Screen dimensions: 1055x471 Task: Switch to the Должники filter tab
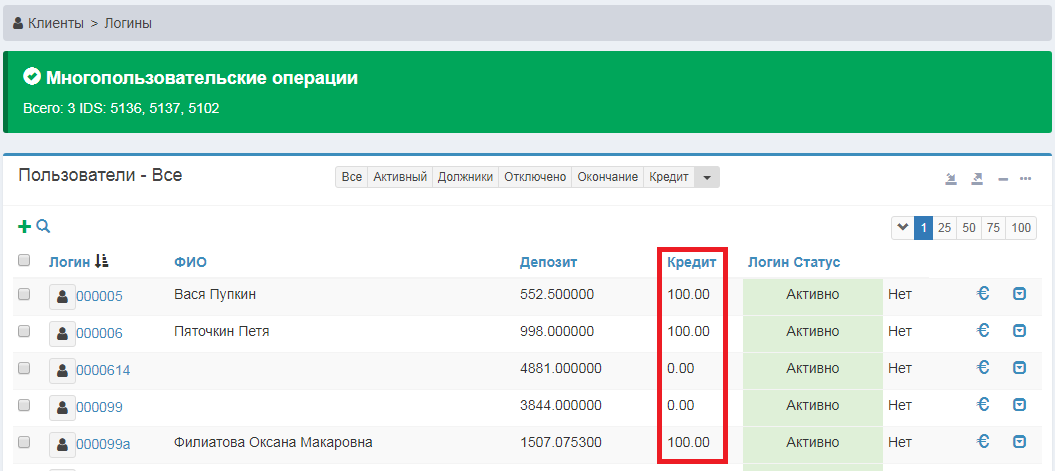coord(465,177)
